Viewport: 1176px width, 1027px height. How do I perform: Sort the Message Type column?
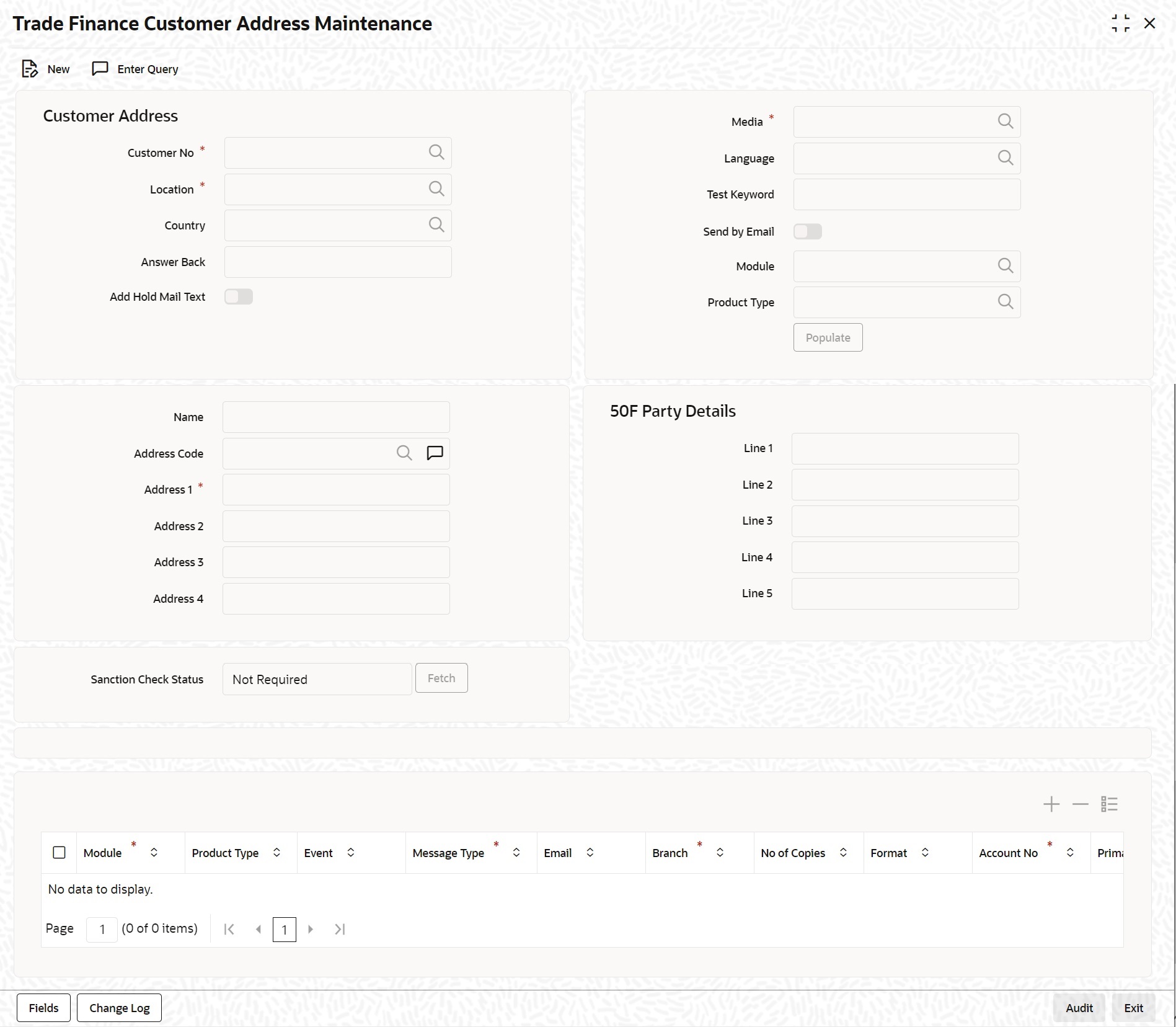516,853
